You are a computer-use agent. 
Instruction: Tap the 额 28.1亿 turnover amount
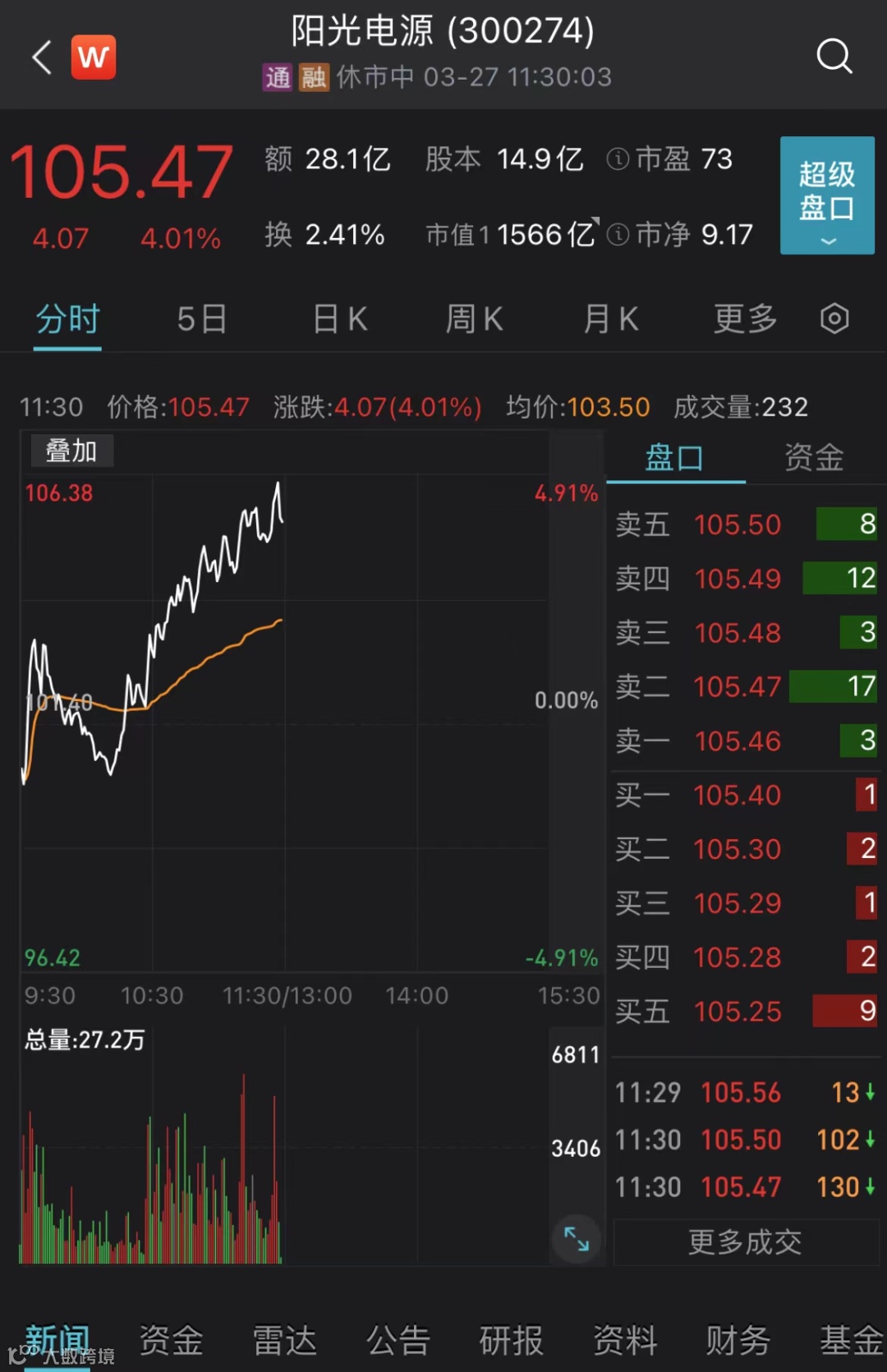(x=327, y=158)
